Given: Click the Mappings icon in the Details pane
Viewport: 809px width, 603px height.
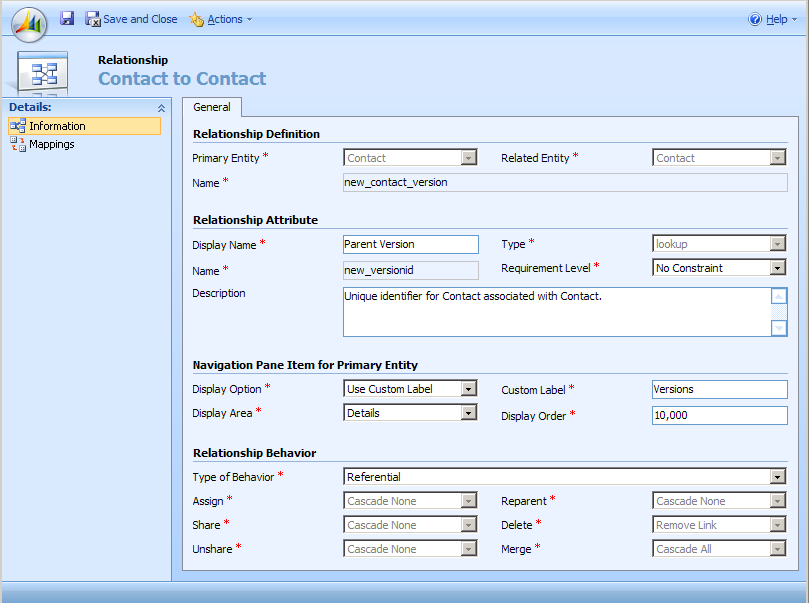Looking at the screenshot, I should click(18, 143).
